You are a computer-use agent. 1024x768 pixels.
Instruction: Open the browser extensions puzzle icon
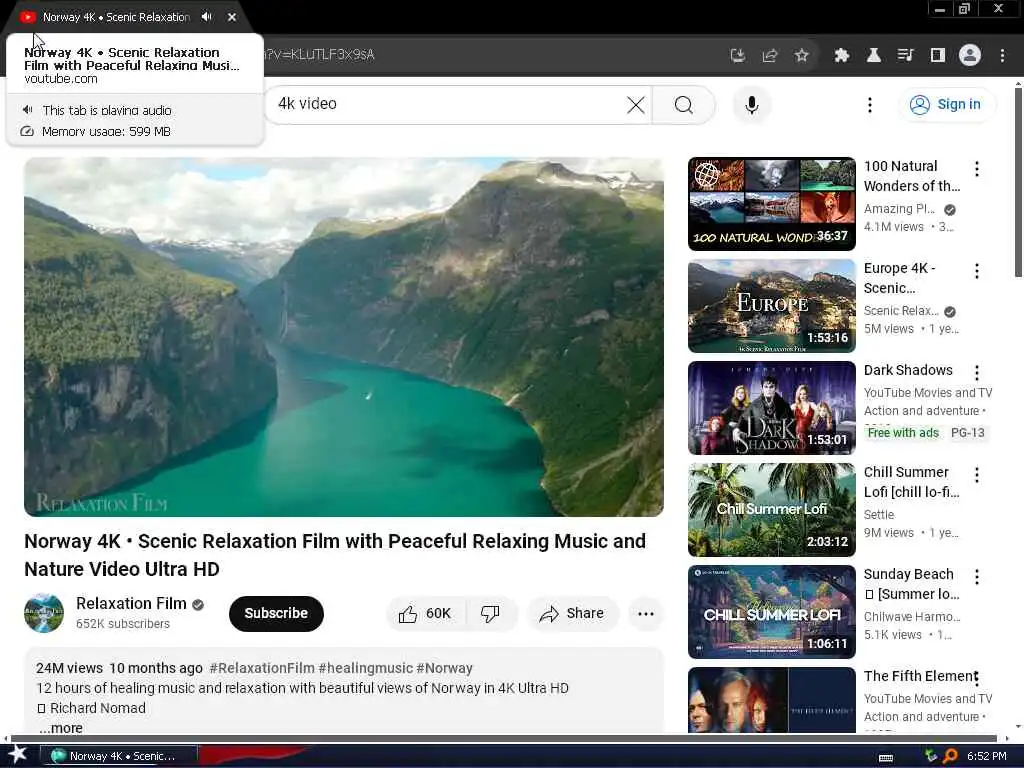pyautogui.click(x=842, y=56)
